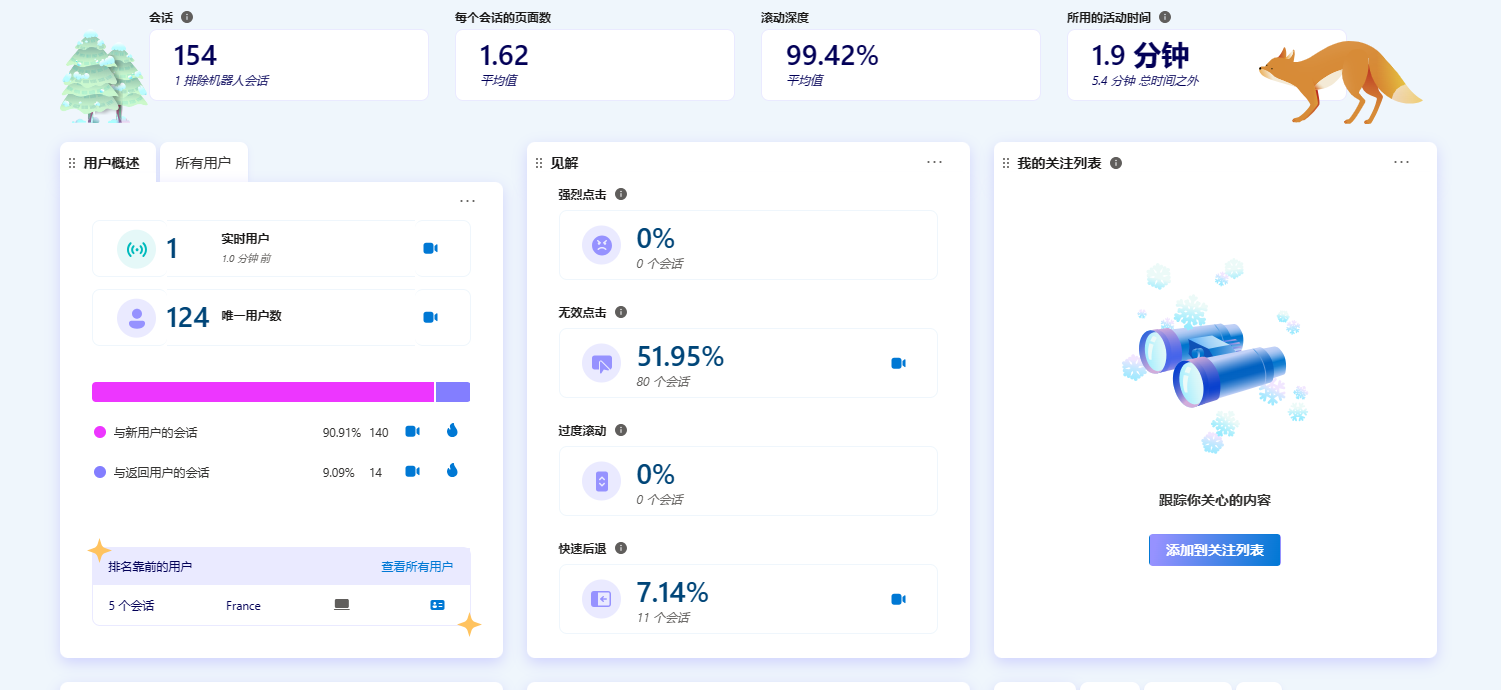The height and width of the screenshot is (690, 1501).
Task: Click info icon next to 会话
Action: coord(187,17)
